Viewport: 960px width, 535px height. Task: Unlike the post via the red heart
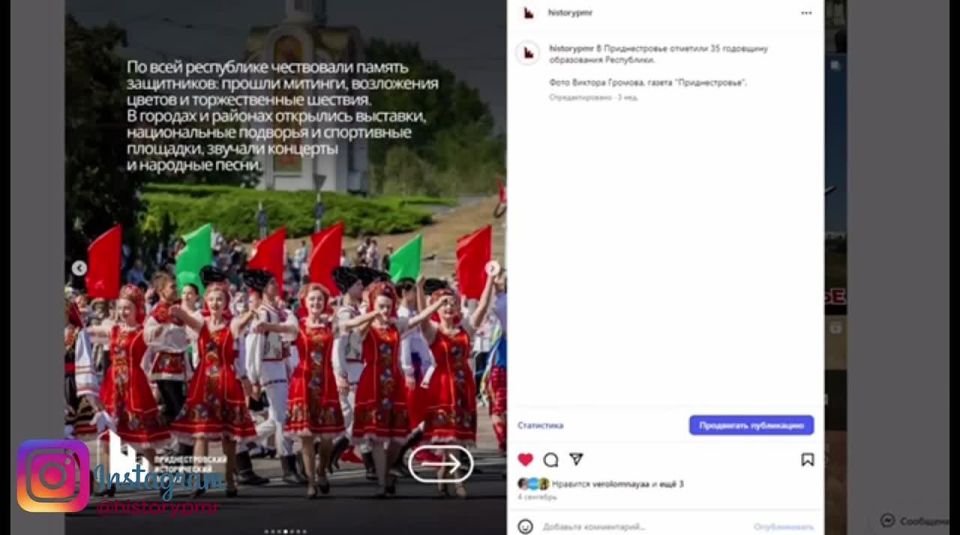(525, 460)
